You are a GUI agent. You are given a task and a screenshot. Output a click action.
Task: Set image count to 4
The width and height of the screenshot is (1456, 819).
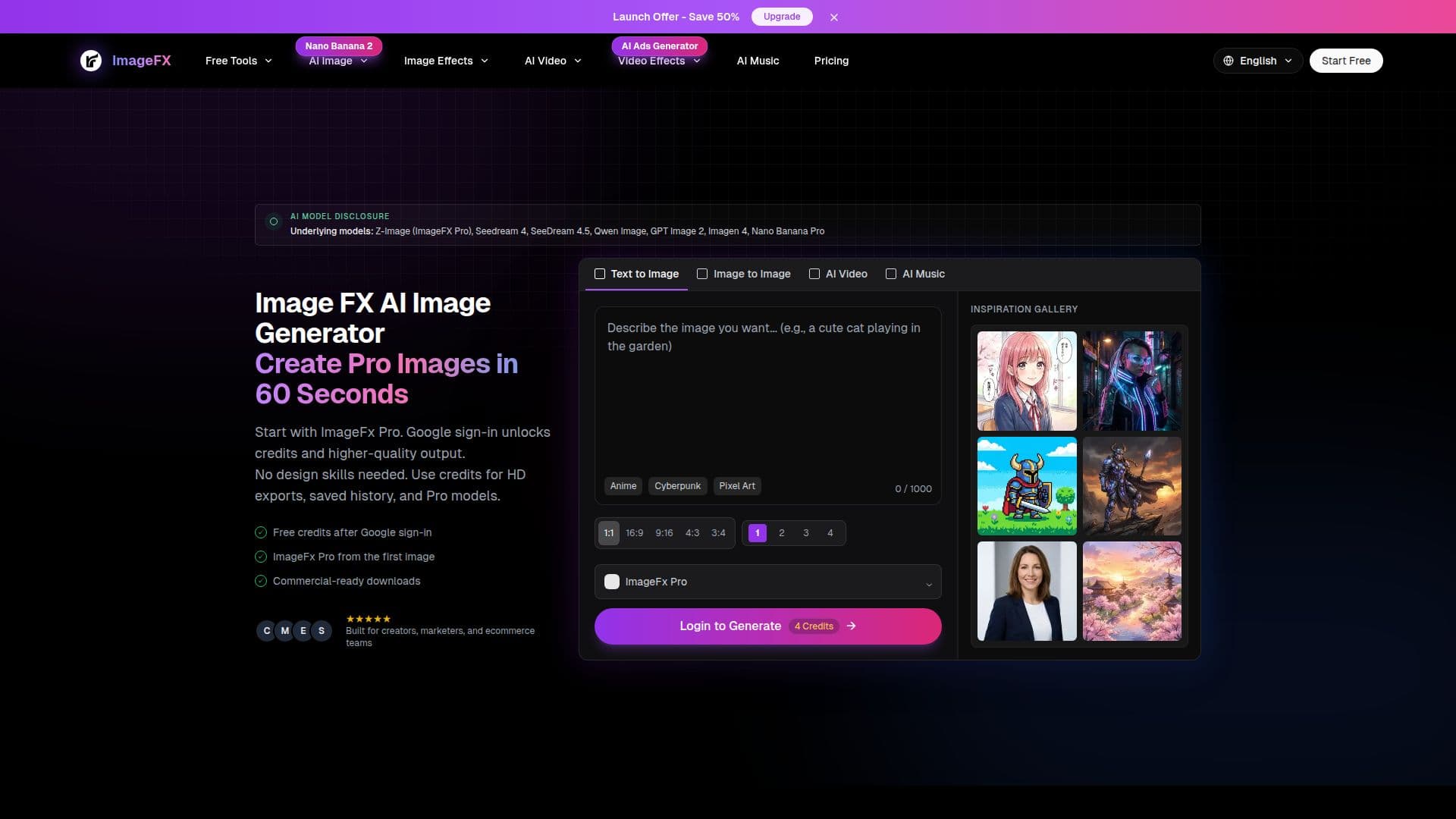[830, 533]
